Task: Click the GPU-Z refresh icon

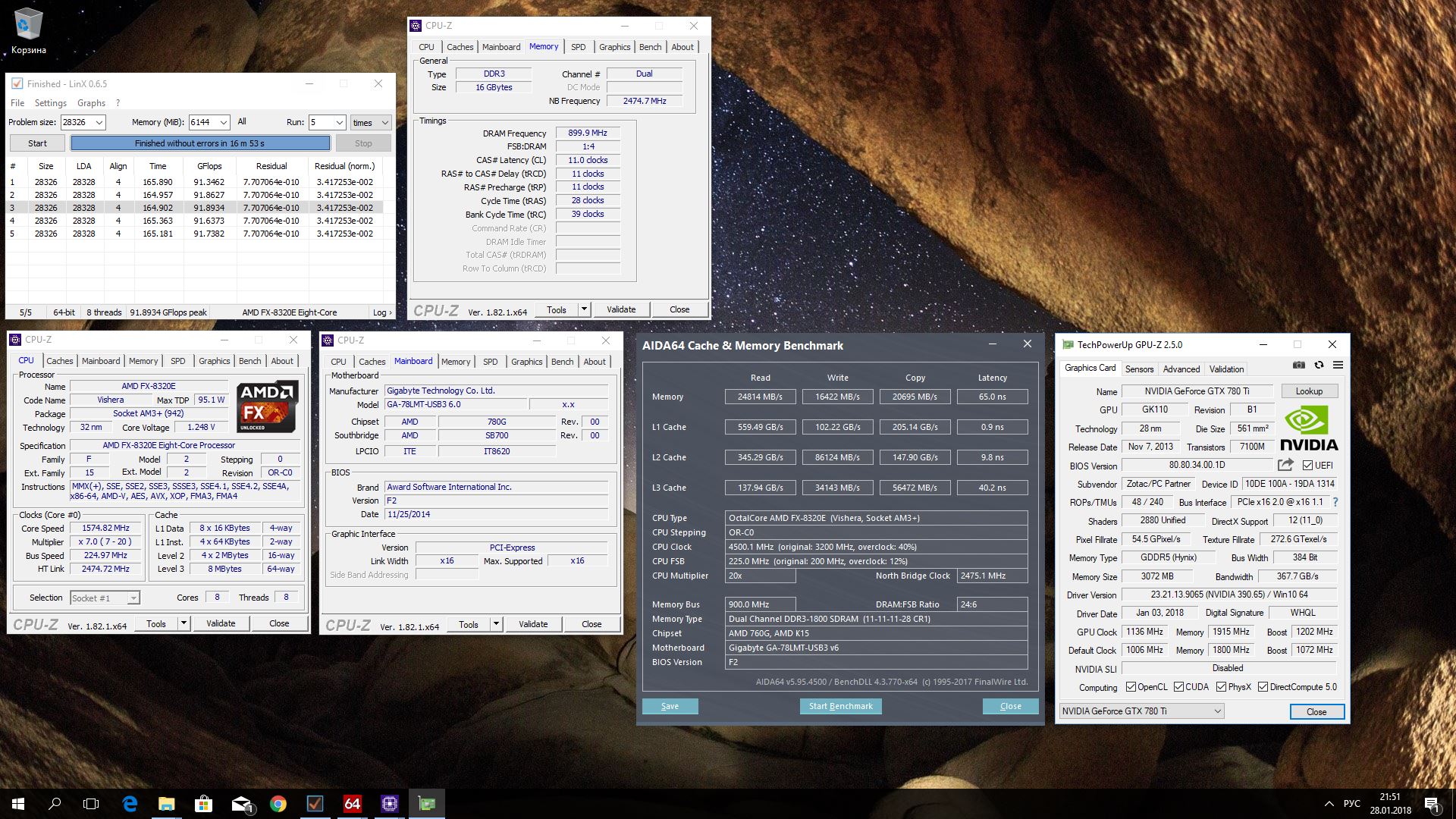Action: 1319,365
